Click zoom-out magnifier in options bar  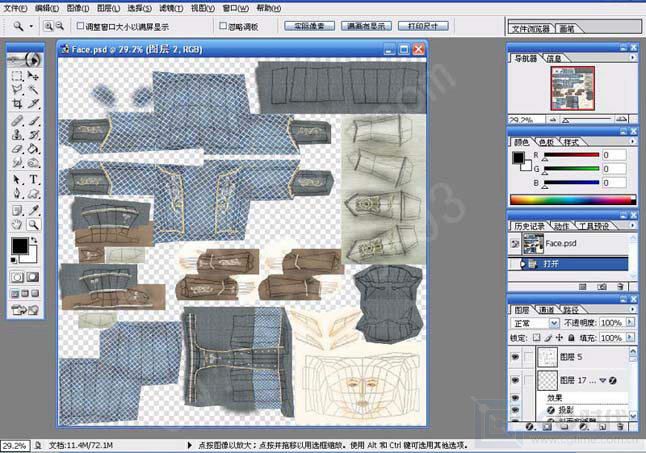[60, 26]
